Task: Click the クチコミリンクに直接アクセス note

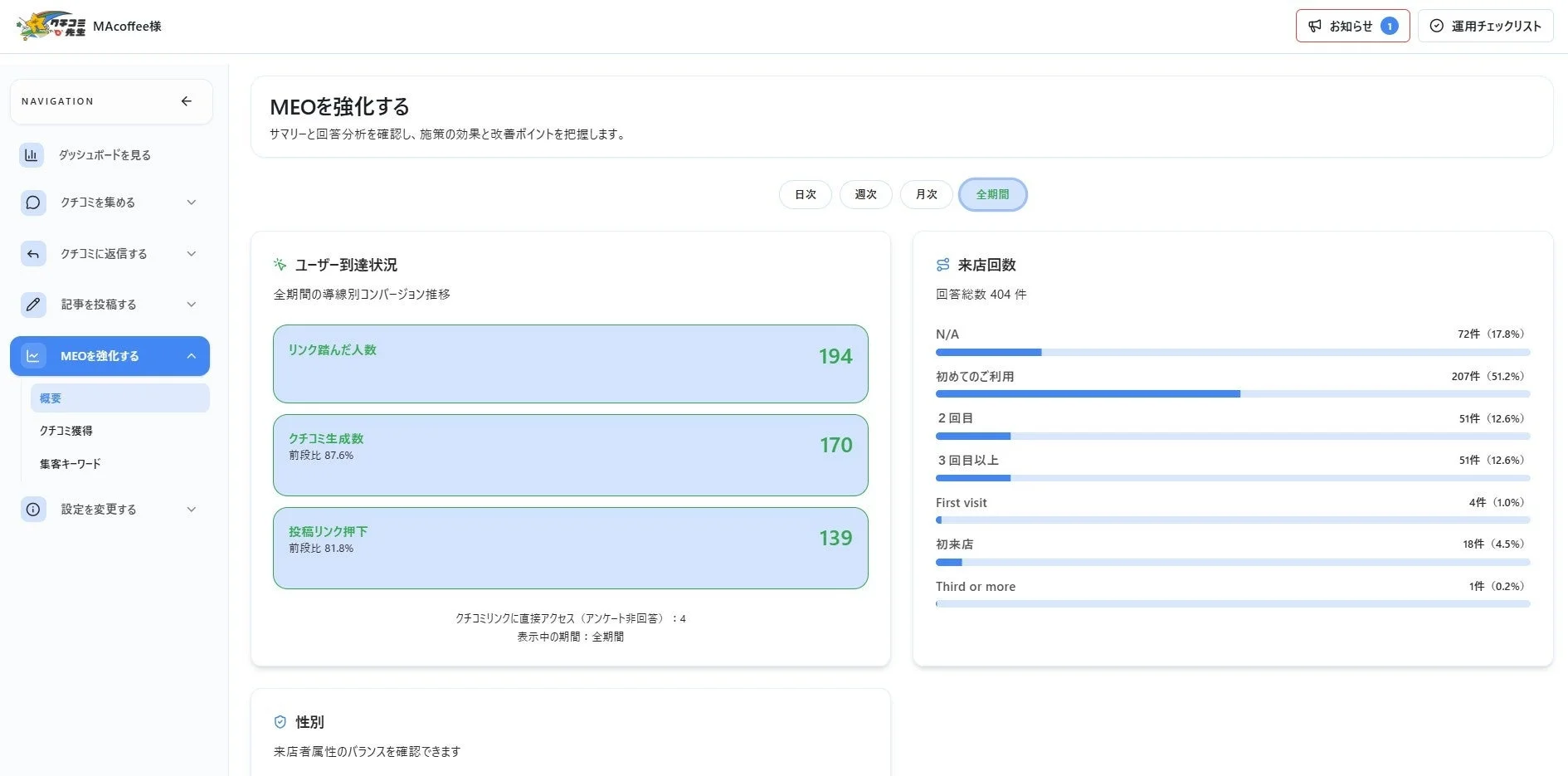Action: [x=571, y=619]
